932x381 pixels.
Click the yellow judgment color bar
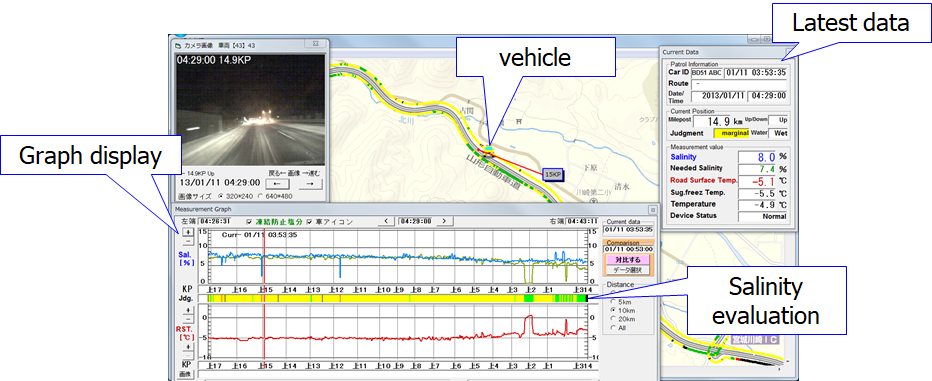point(392,298)
